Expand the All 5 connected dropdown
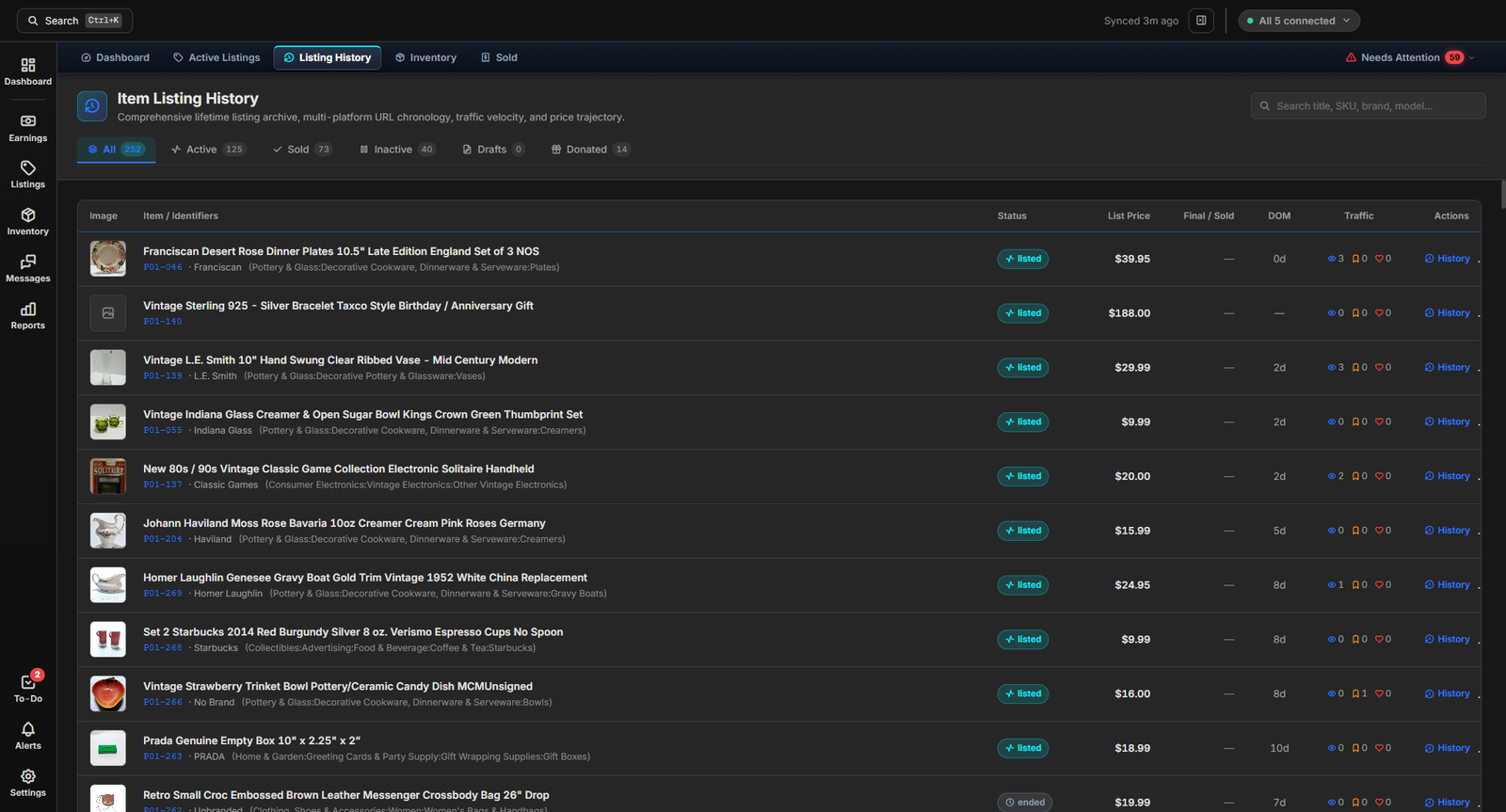 (x=1299, y=21)
